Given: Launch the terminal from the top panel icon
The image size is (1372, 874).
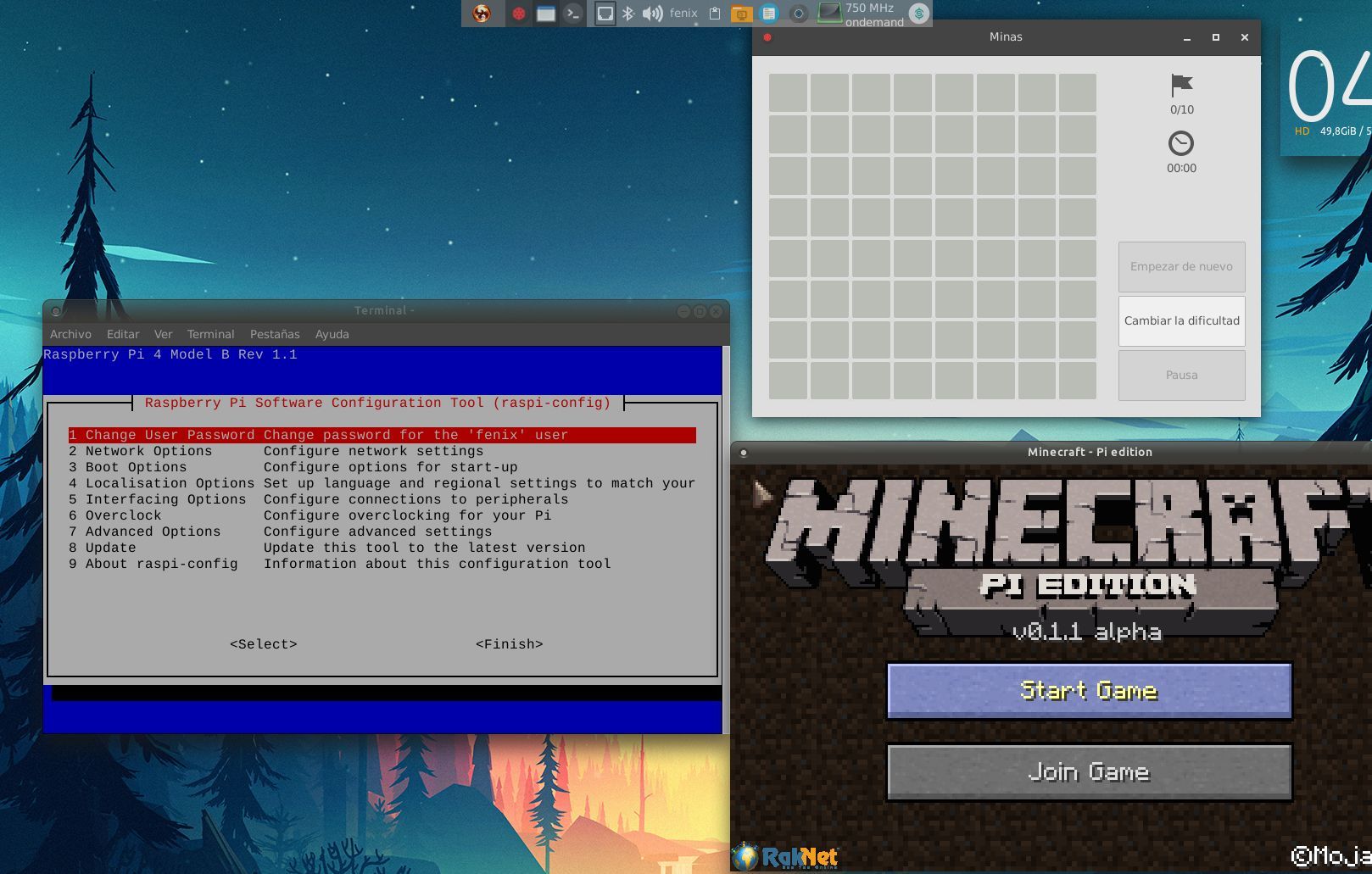Looking at the screenshot, I should click(573, 14).
